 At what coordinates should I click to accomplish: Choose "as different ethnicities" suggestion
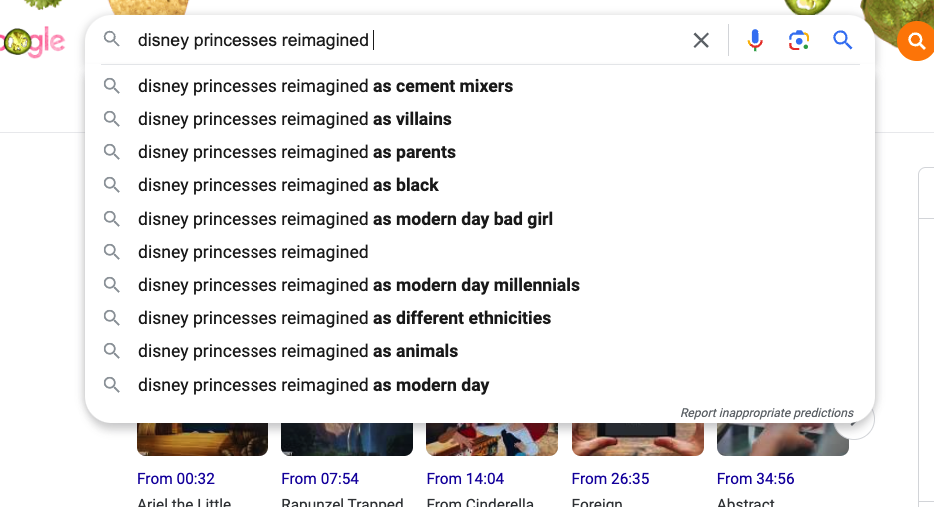click(x=344, y=318)
